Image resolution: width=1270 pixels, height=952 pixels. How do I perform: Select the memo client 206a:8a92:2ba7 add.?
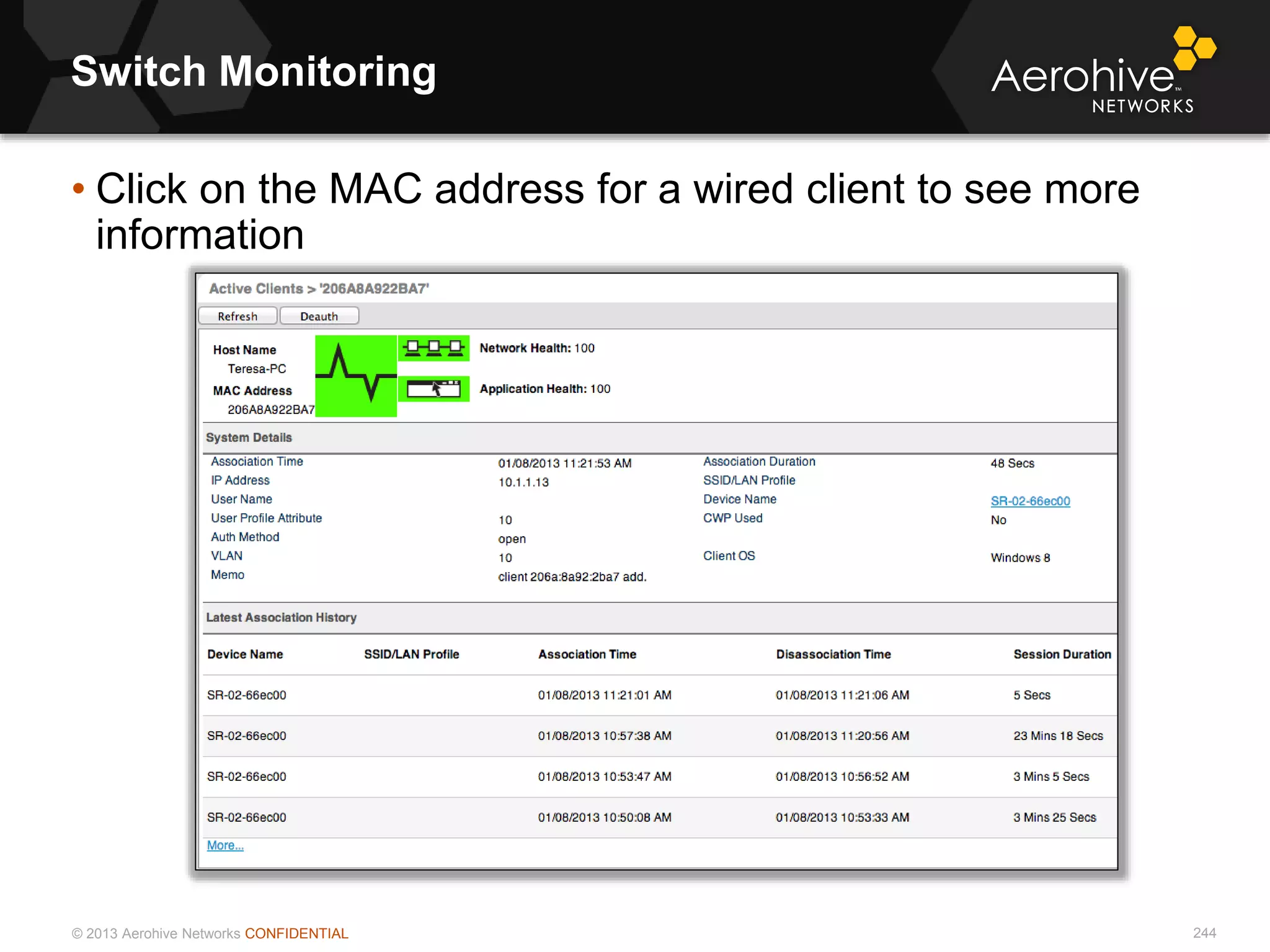572,577
